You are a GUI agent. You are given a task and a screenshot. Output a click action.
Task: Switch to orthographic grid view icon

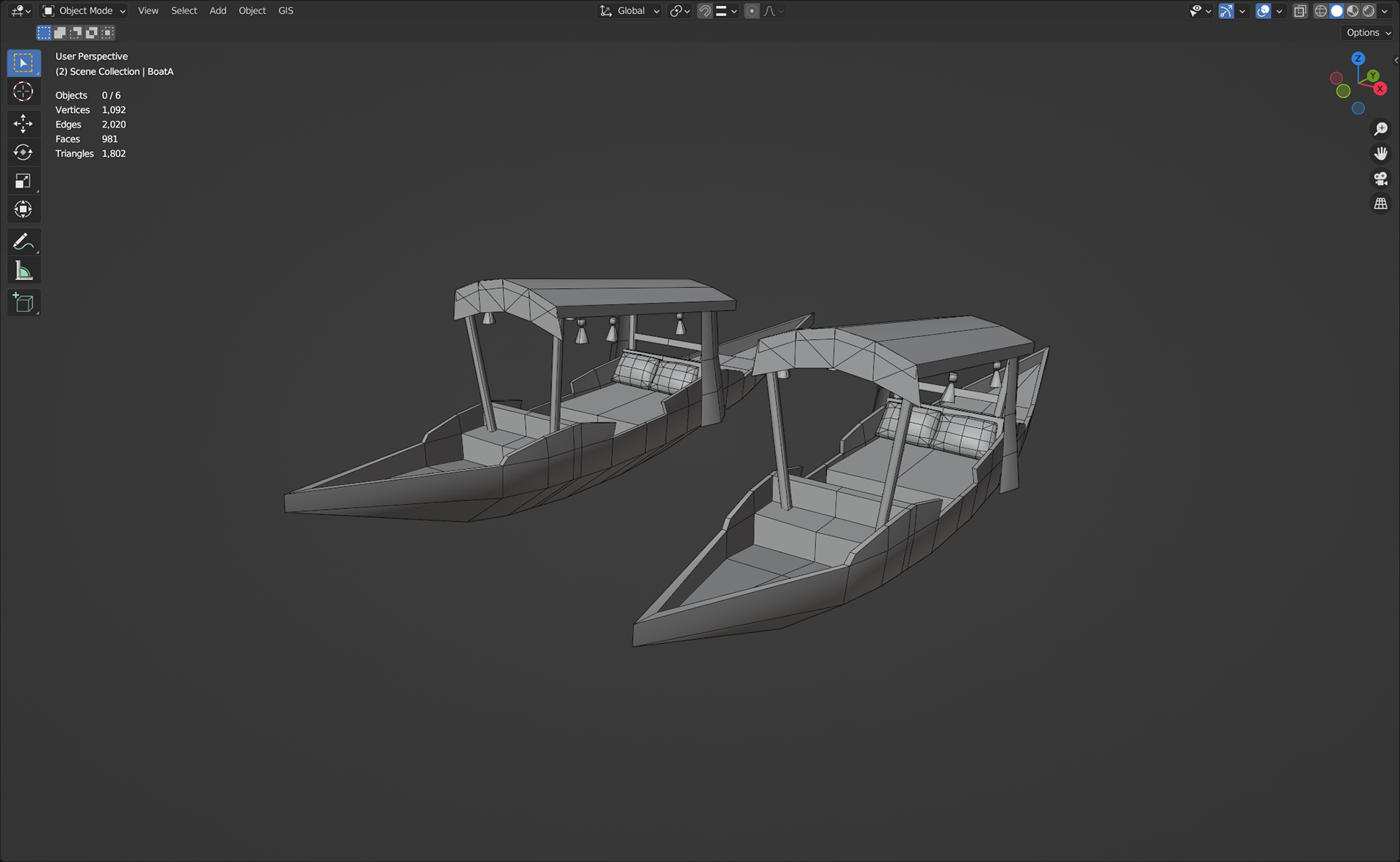click(1380, 204)
